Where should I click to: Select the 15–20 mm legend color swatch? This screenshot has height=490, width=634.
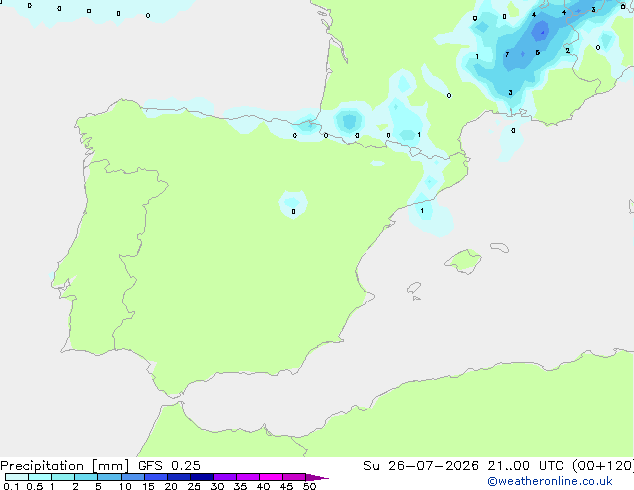[x=156, y=477]
